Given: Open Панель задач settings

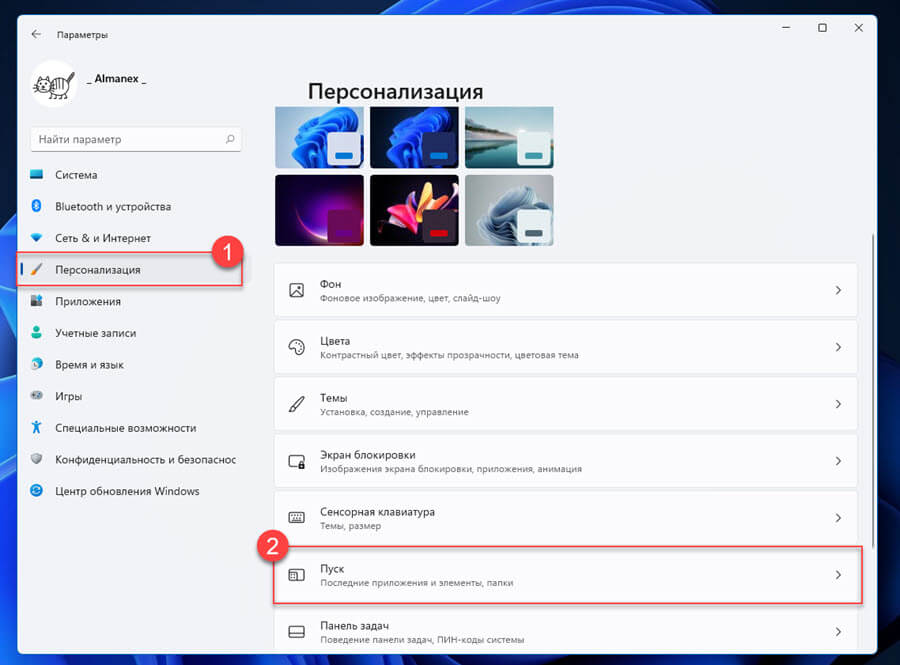Looking at the screenshot, I should click(x=566, y=629).
